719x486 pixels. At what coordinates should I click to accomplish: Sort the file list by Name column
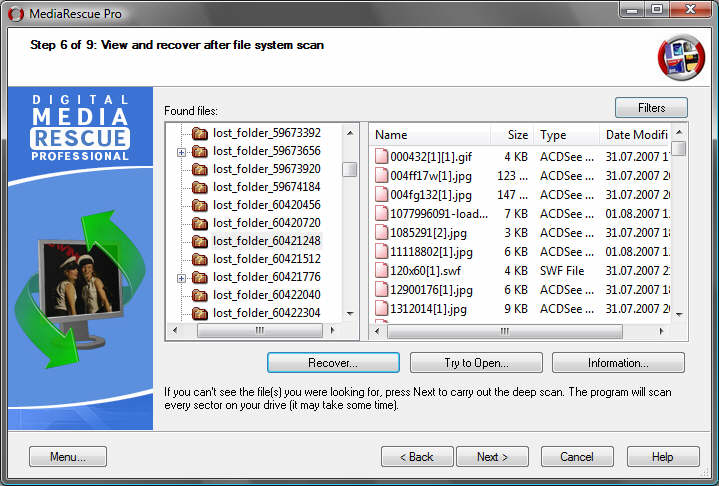(430, 135)
